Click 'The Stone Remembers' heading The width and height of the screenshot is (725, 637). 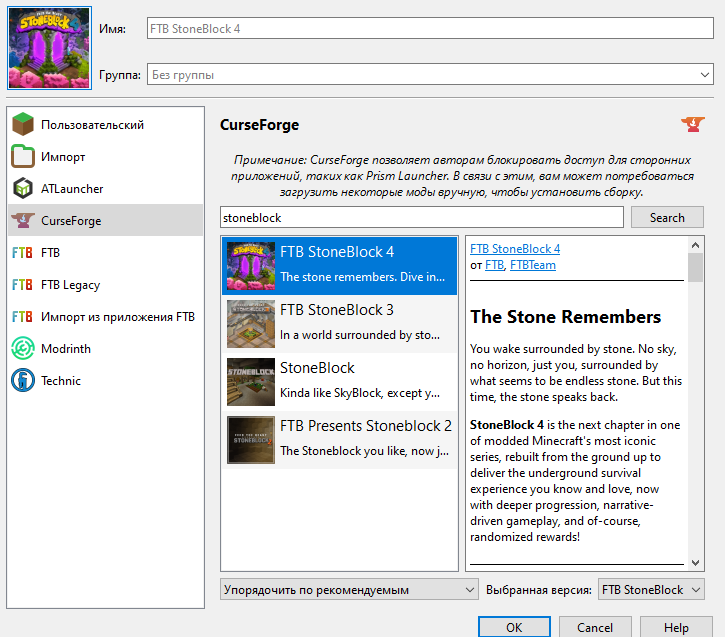(x=565, y=317)
